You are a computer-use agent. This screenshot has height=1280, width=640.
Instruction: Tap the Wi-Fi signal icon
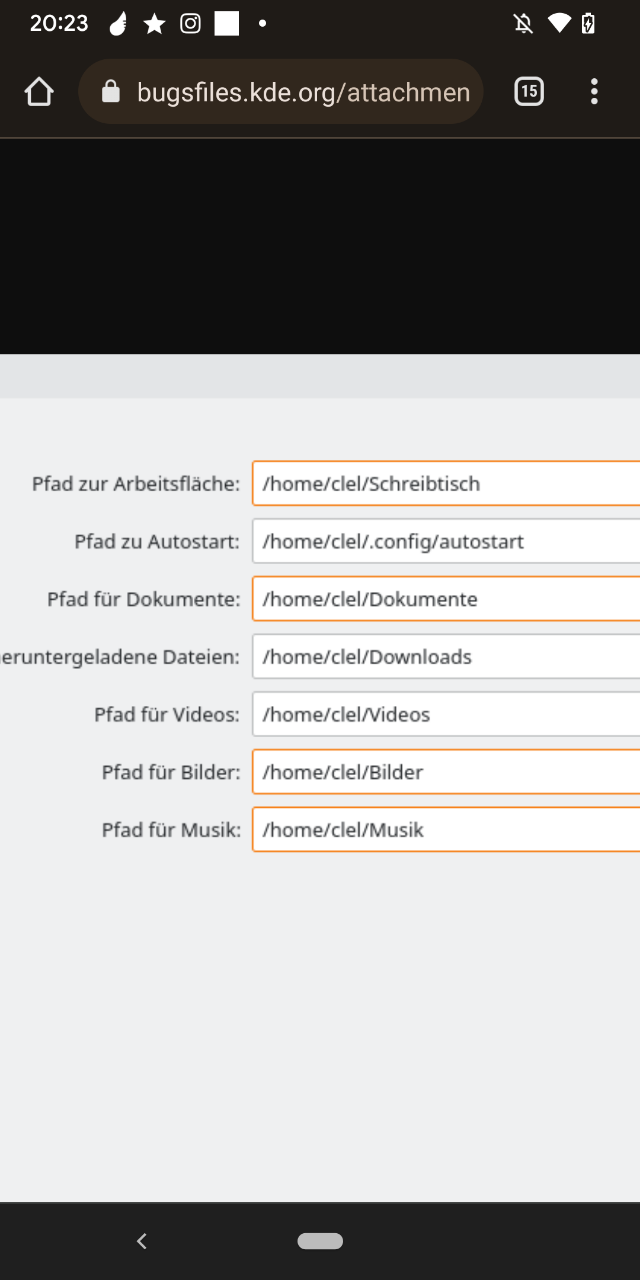click(x=559, y=24)
